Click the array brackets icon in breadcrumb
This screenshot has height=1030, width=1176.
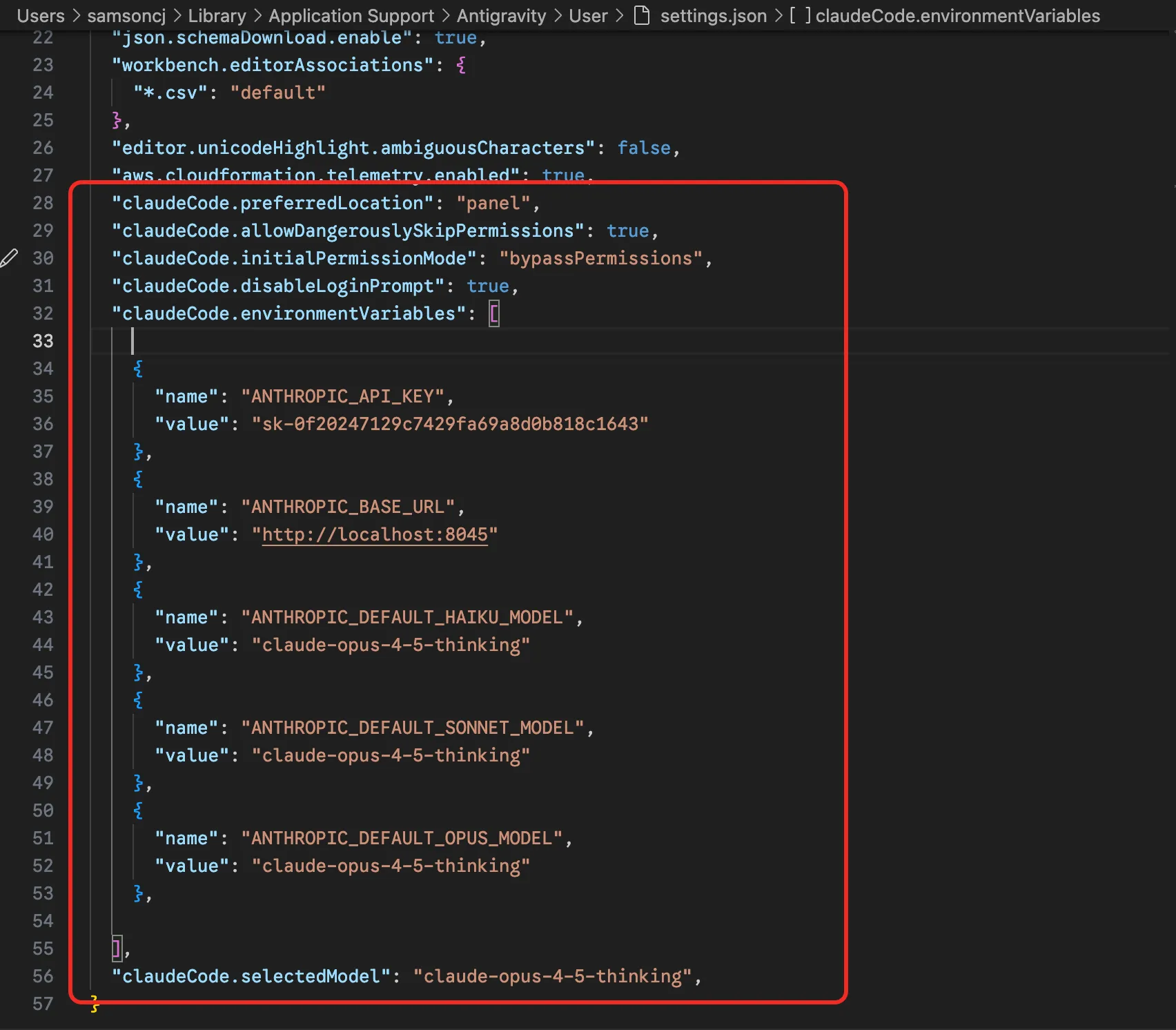click(x=800, y=15)
